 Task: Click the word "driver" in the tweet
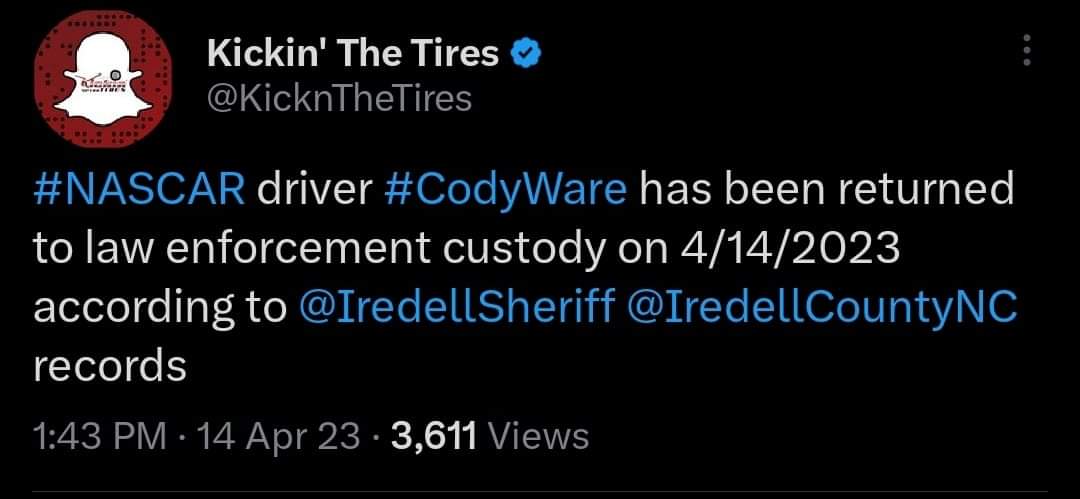coord(315,189)
